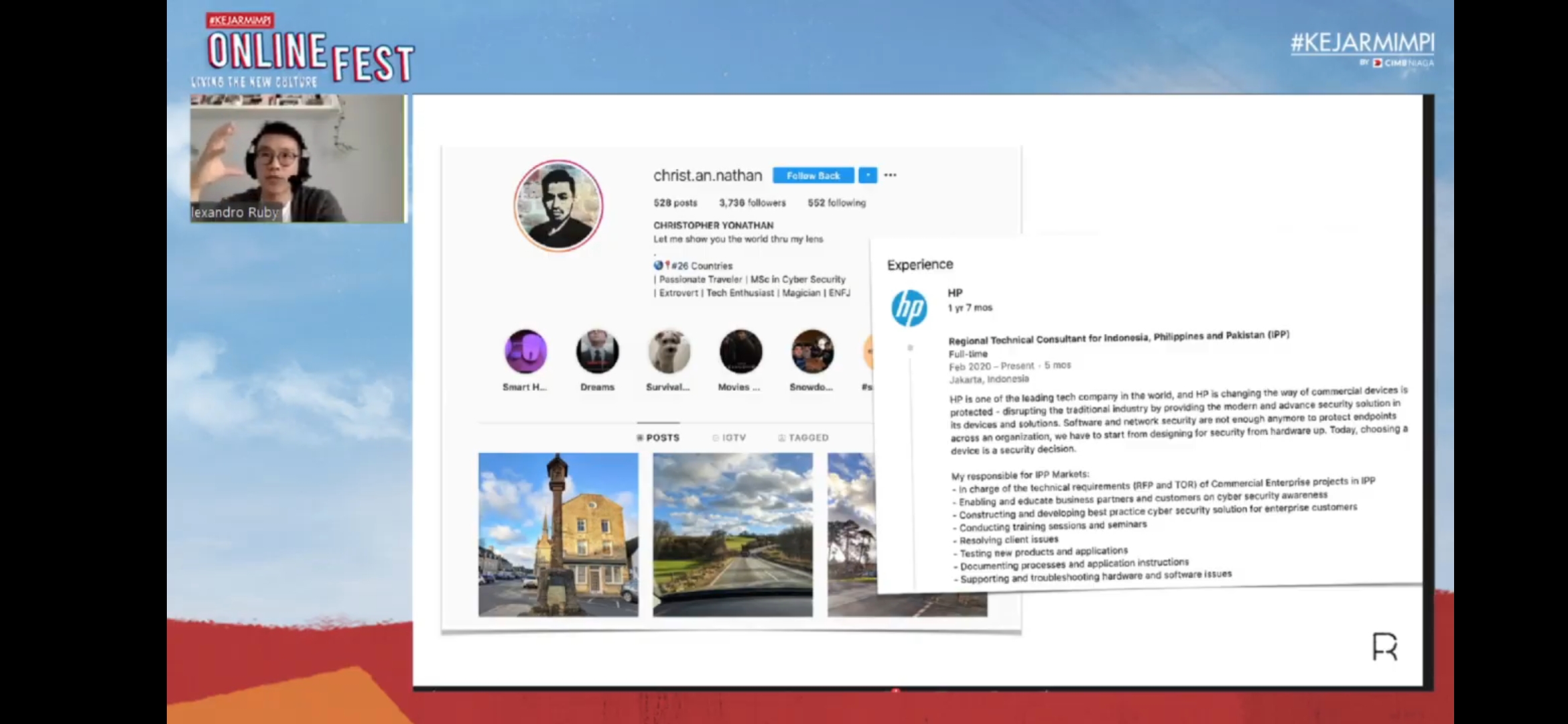
Task: Select the CHRISTOPHER YONATHAN name text
Action: pyautogui.click(x=713, y=225)
